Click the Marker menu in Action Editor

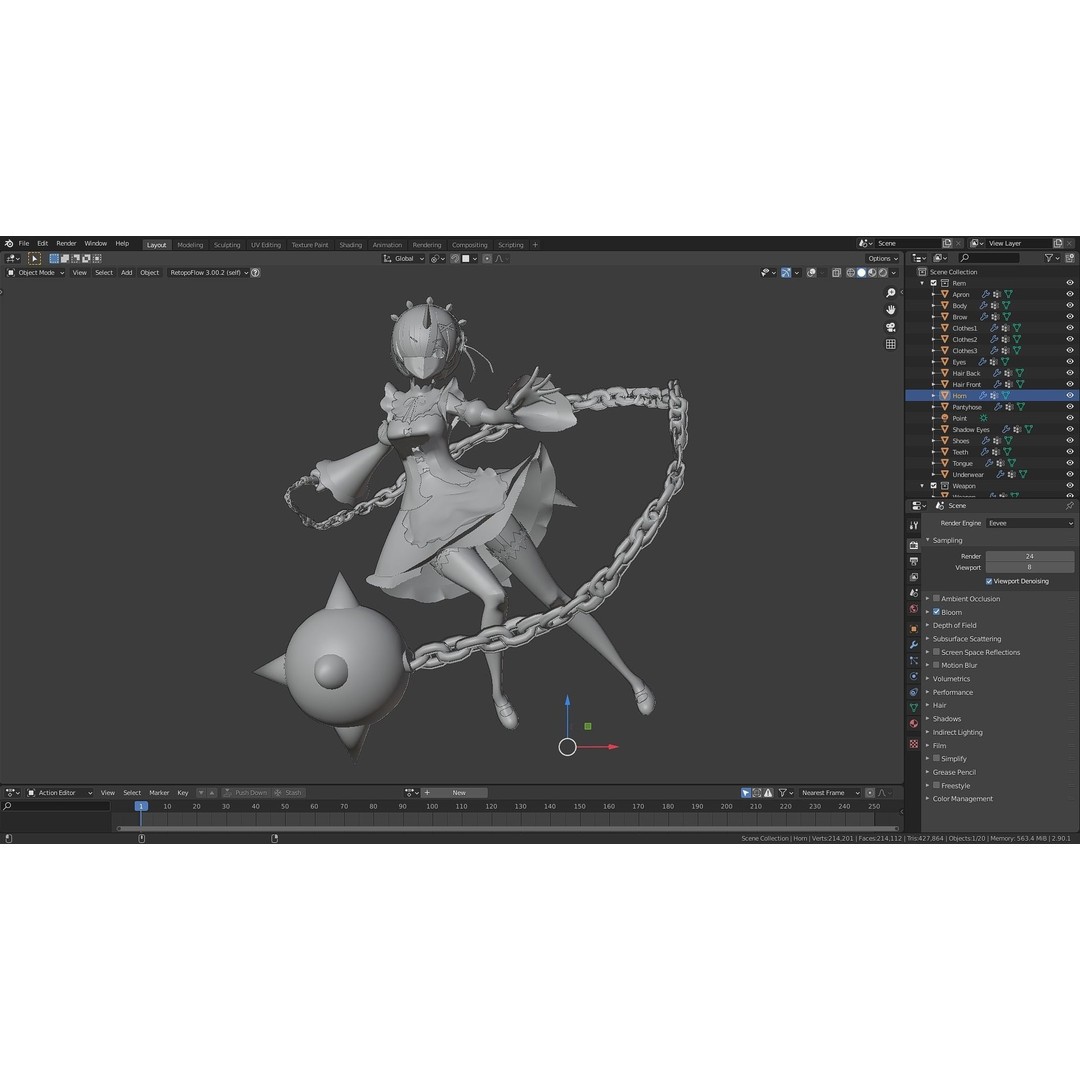[159, 793]
